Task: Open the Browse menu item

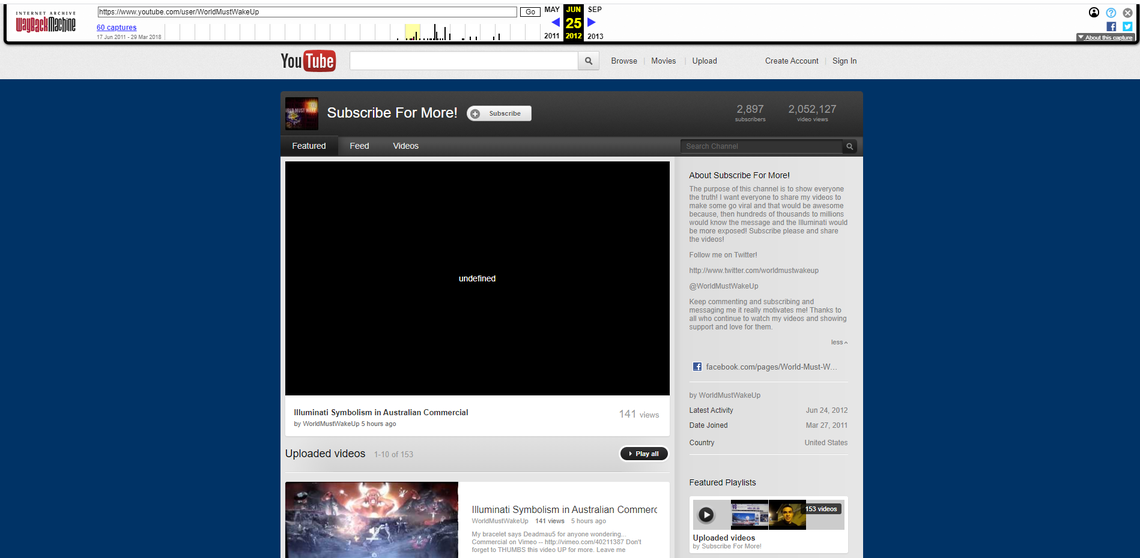Action: tap(624, 61)
